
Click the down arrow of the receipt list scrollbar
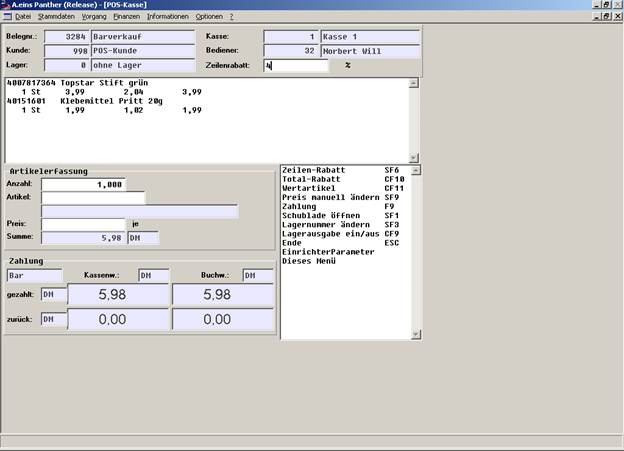point(413,158)
